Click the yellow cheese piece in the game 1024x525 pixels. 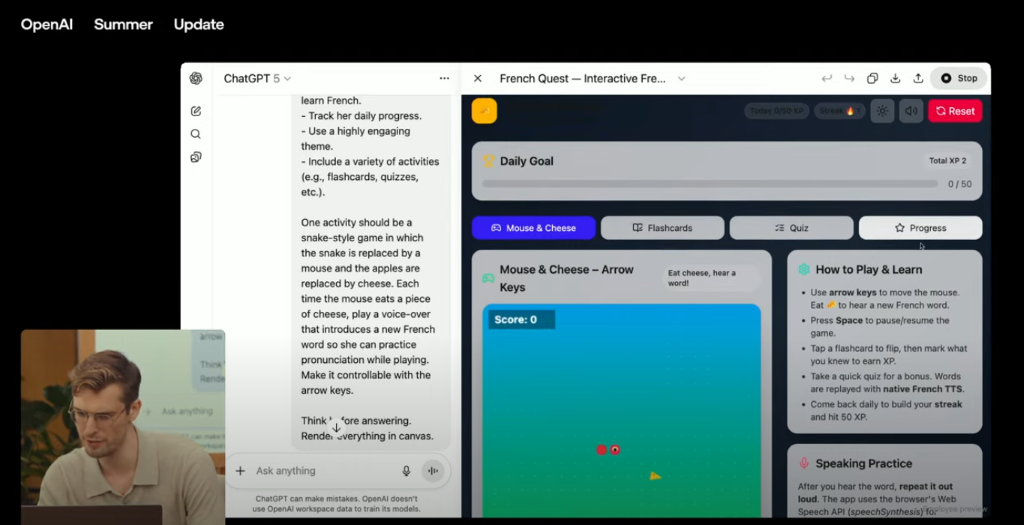tap(656, 477)
